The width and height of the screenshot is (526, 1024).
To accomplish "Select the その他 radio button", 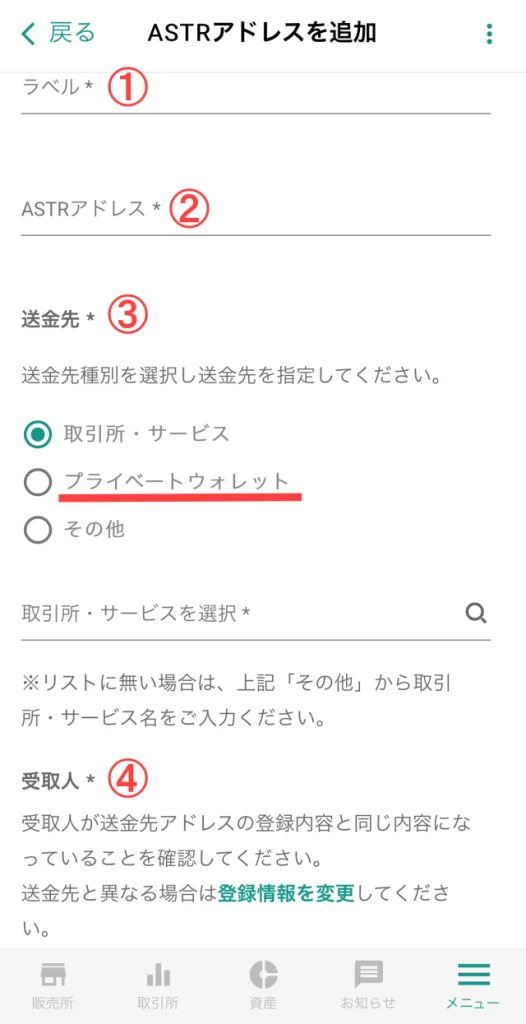I will tap(37, 530).
